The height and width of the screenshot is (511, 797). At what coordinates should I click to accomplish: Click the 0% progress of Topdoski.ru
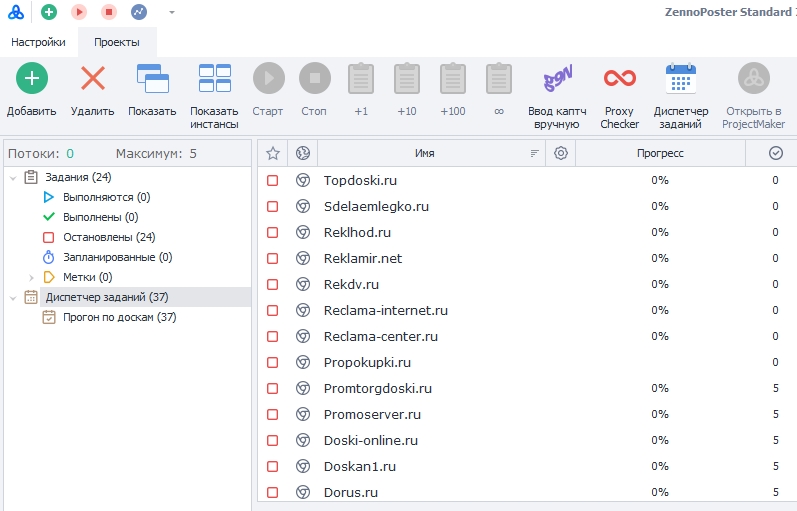(x=660, y=181)
